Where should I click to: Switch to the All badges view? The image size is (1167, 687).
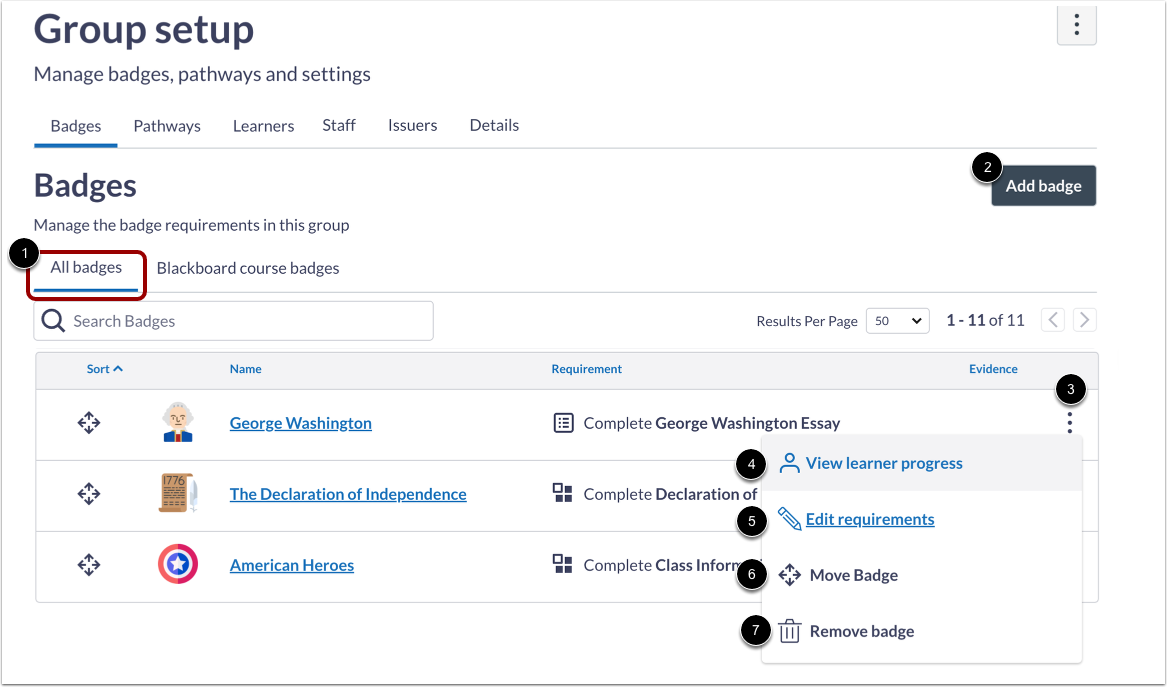(85, 268)
